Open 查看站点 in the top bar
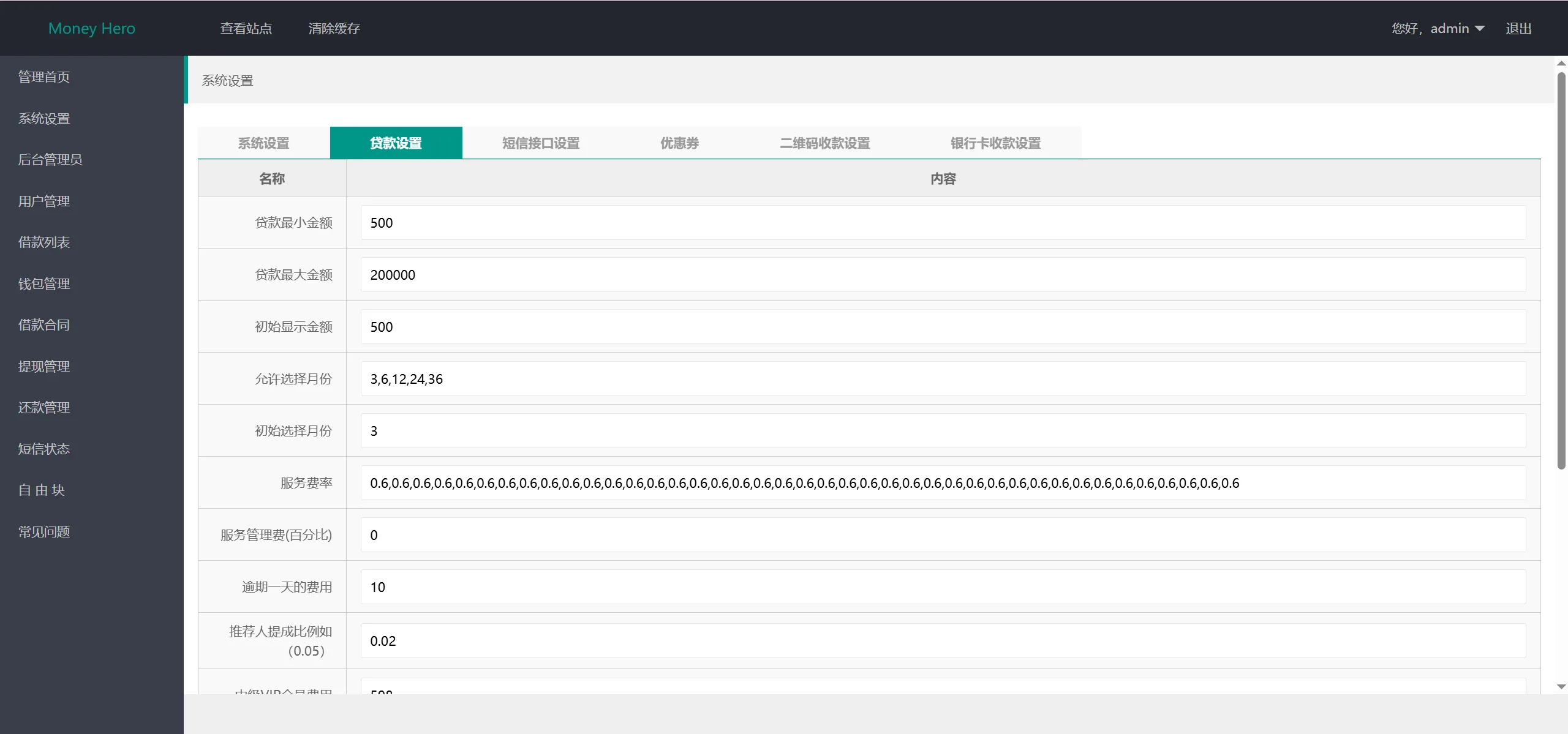Screen dimensions: 1568x734 click(246, 29)
